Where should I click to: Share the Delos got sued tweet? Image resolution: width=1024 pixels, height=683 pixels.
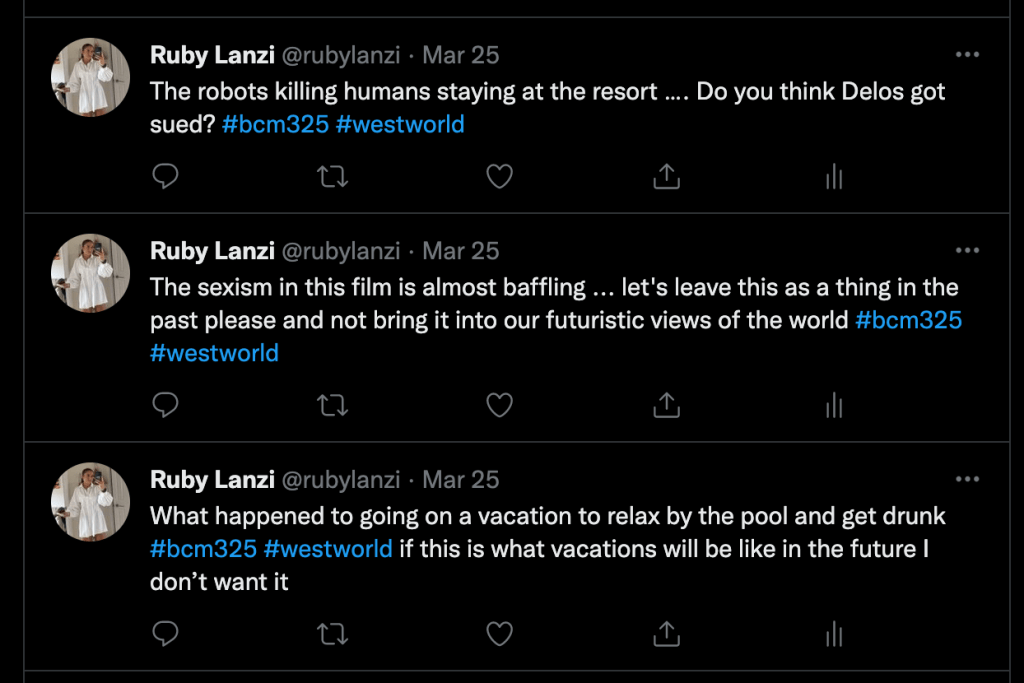[x=666, y=177]
